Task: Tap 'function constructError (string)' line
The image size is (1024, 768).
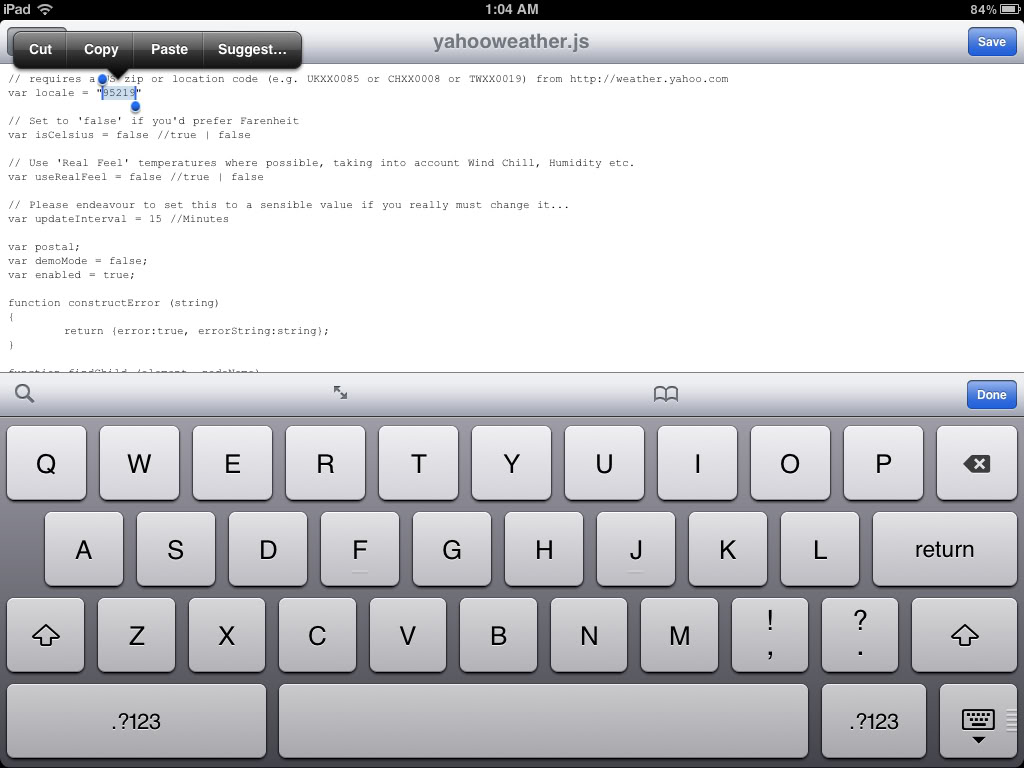Action: [114, 303]
